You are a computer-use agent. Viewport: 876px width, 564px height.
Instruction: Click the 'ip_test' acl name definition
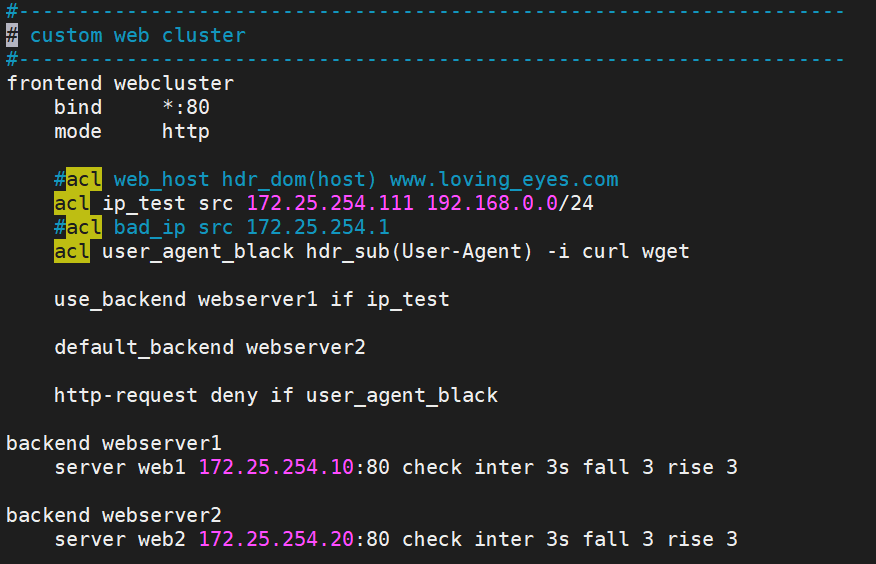(144, 204)
